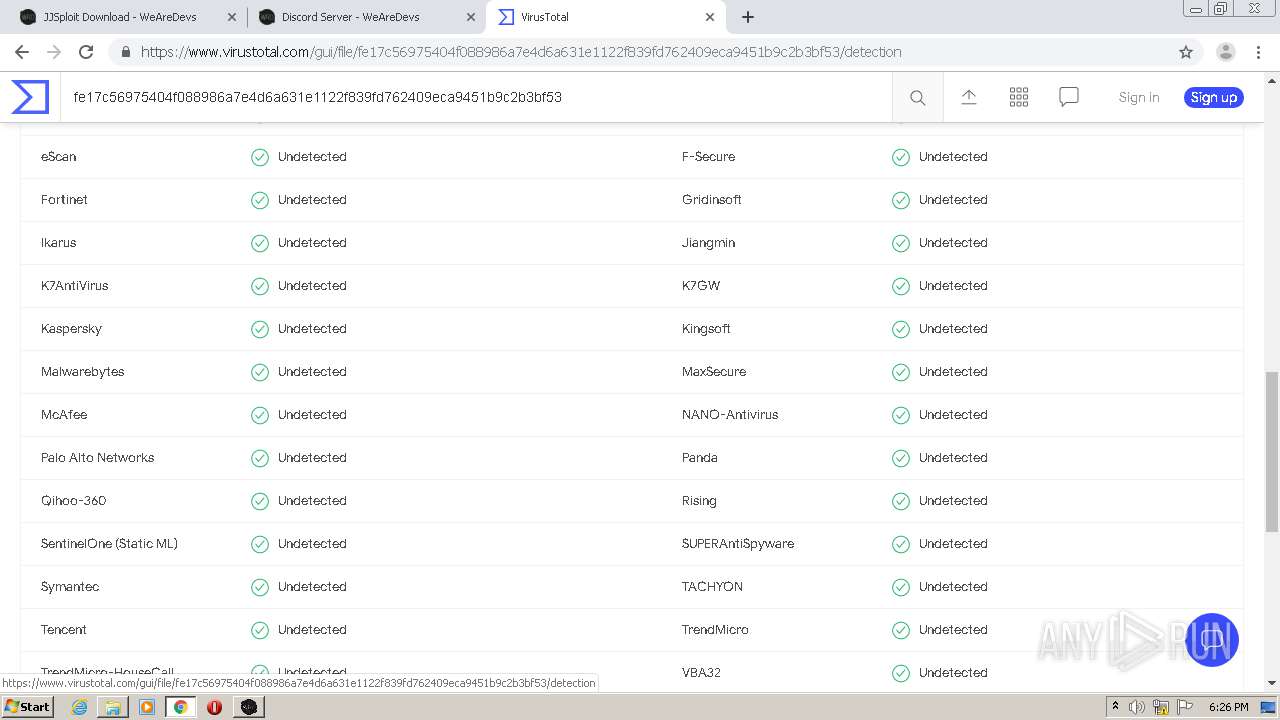Click the Symantec engine name
This screenshot has width=1280, height=720.
70,587
